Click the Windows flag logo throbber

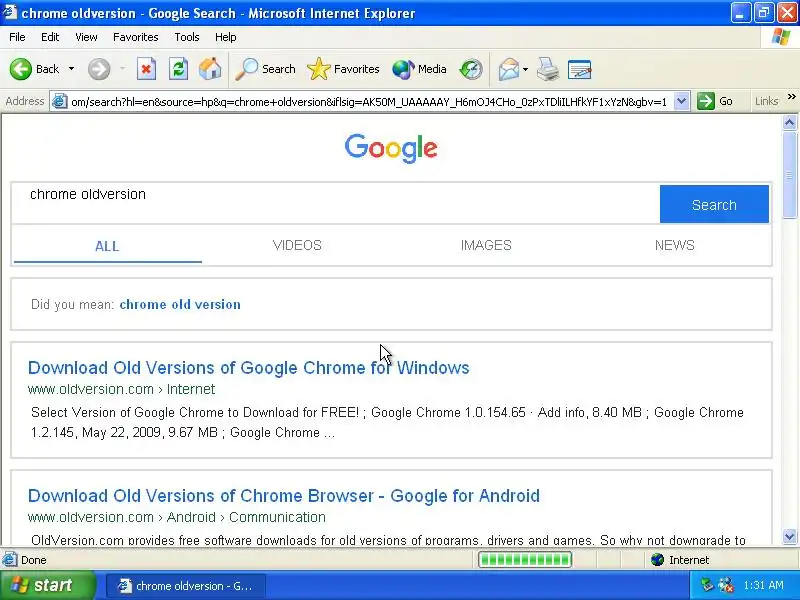point(781,37)
